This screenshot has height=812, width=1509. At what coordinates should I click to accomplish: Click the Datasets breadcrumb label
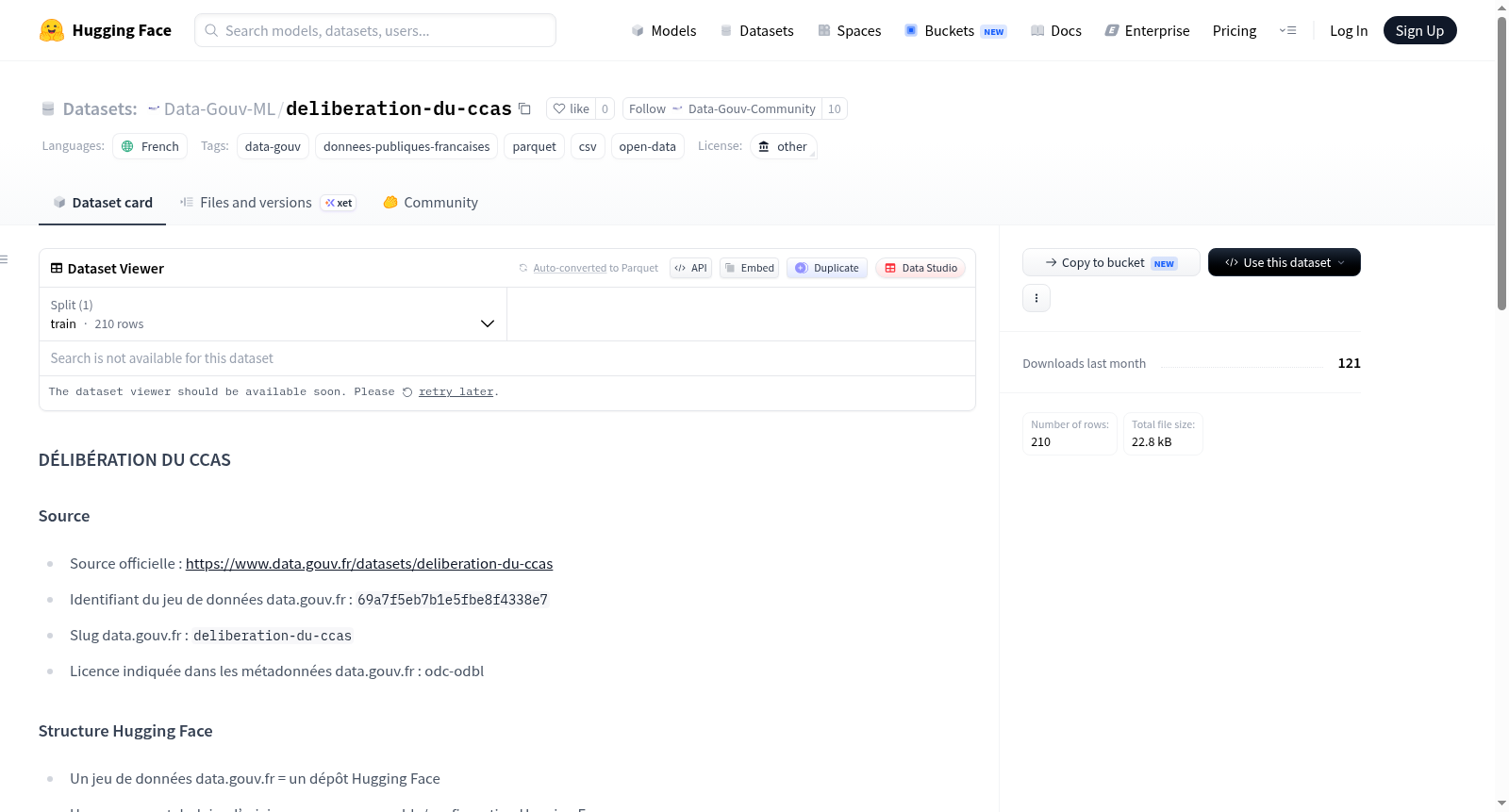99,109
